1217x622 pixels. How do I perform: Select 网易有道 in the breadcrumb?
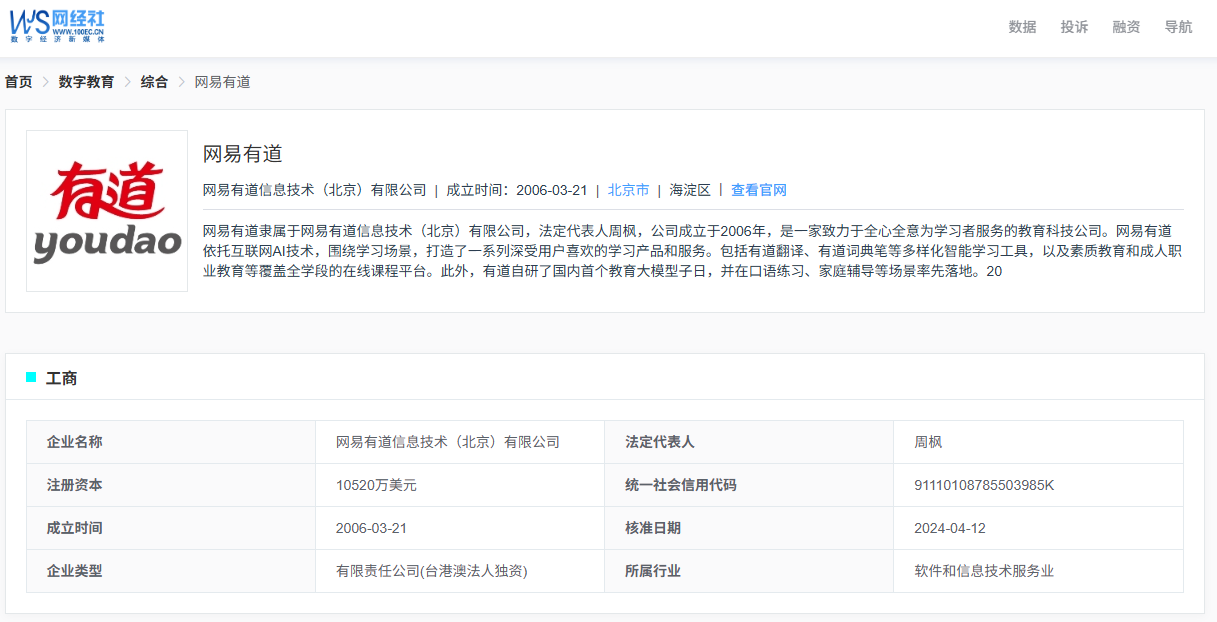(222, 82)
